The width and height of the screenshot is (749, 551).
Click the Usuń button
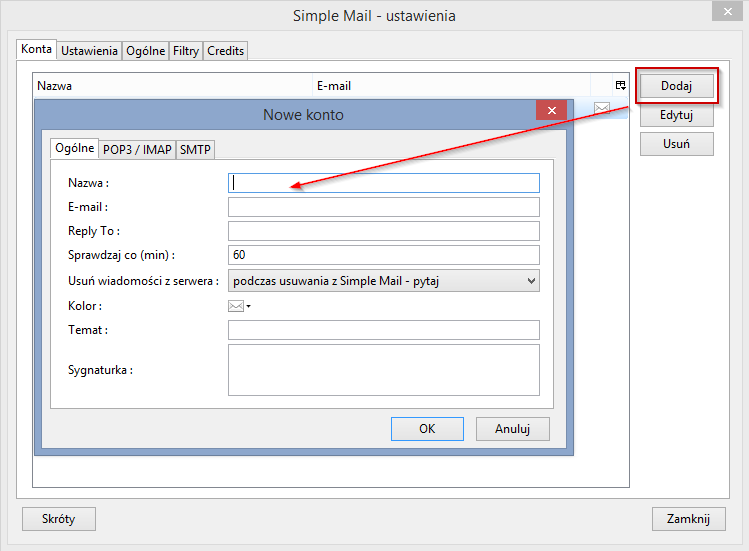pos(676,144)
